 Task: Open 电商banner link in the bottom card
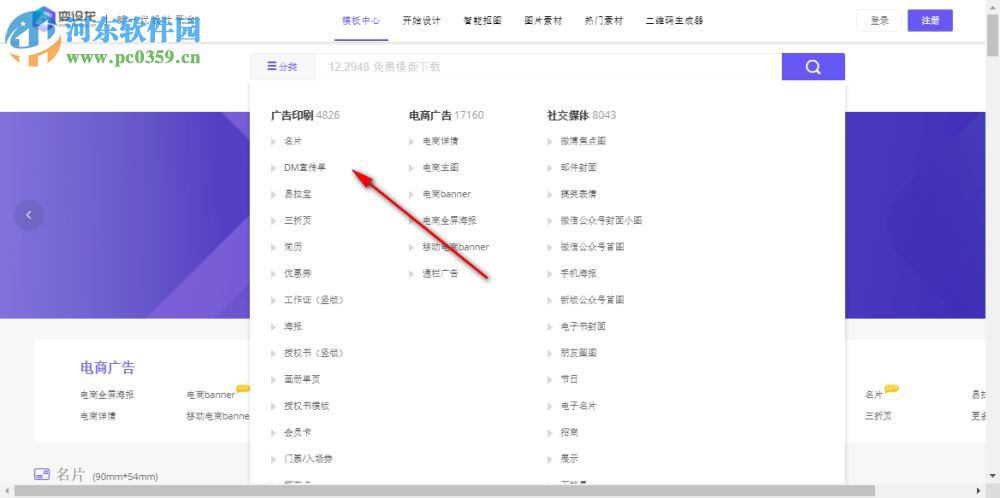tap(210, 395)
